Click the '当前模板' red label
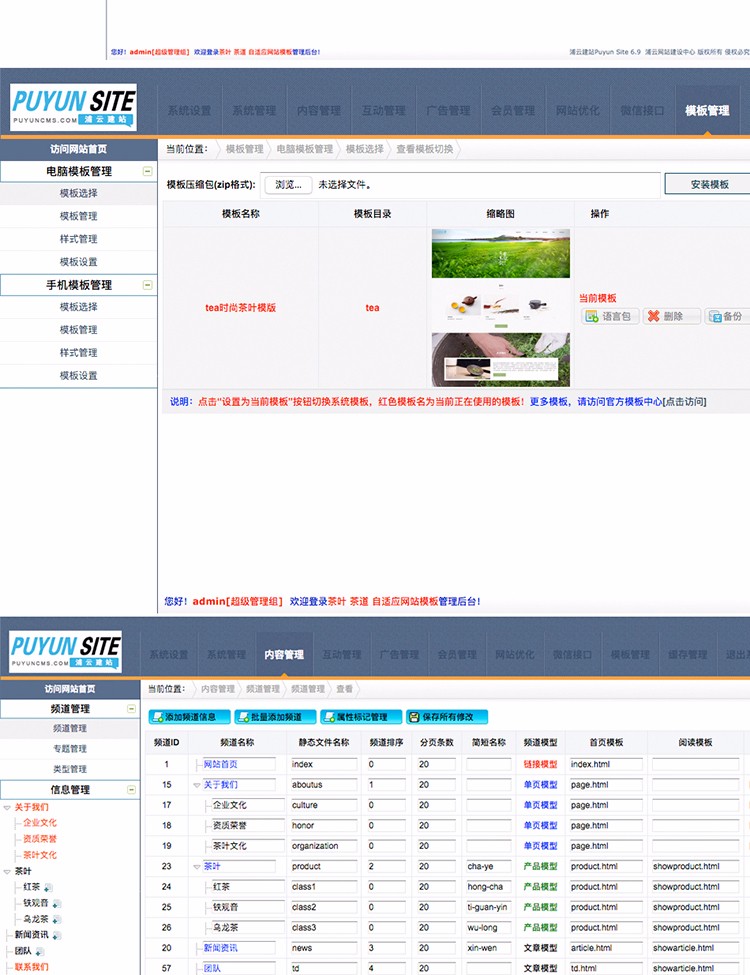Viewport: 750px width, 975px height. point(598,298)
